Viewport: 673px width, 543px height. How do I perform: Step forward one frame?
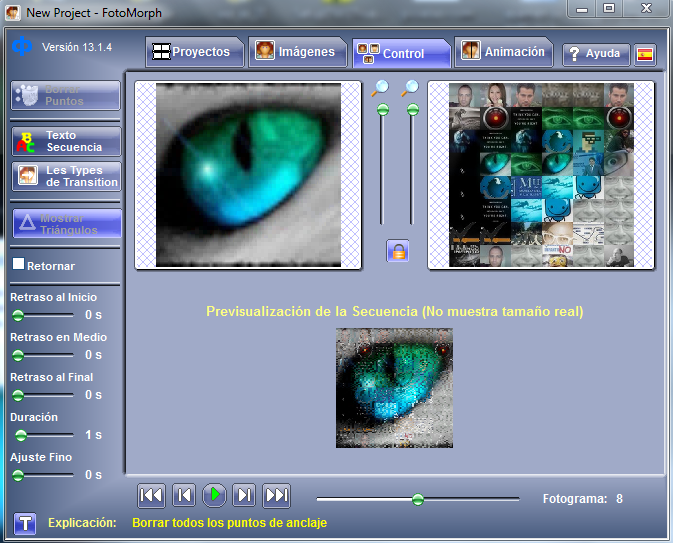(245, 495)
